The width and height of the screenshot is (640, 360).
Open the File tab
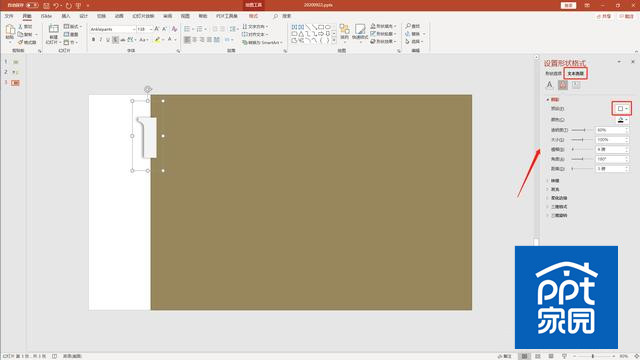[9, 16]
